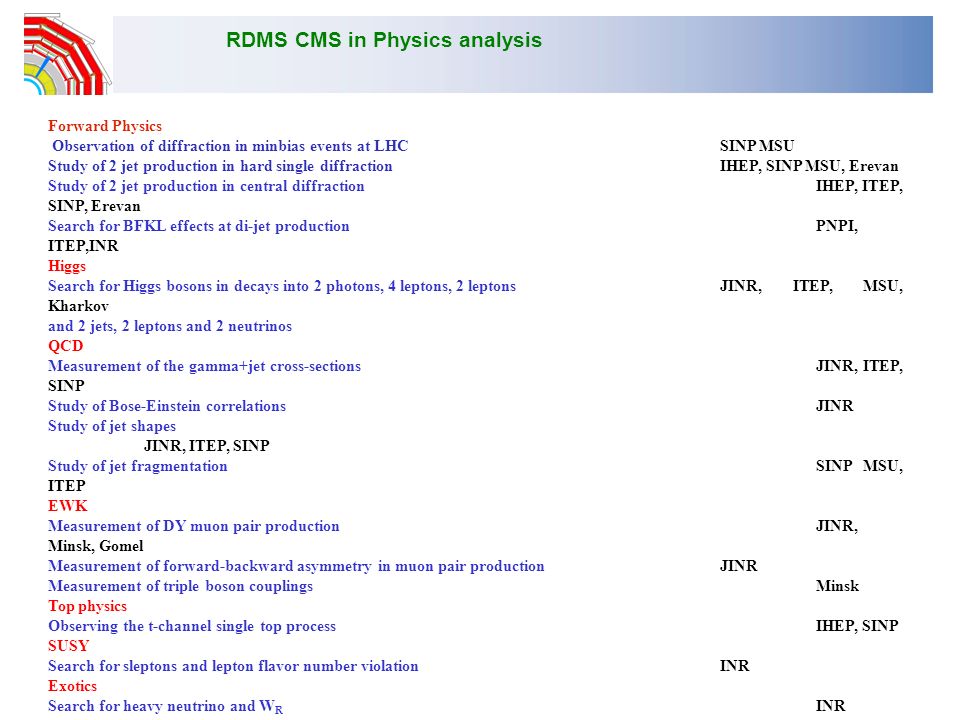960x720 pixels.
Task: Select 'Study of jet fragmentation'
Action: point(138,467)
